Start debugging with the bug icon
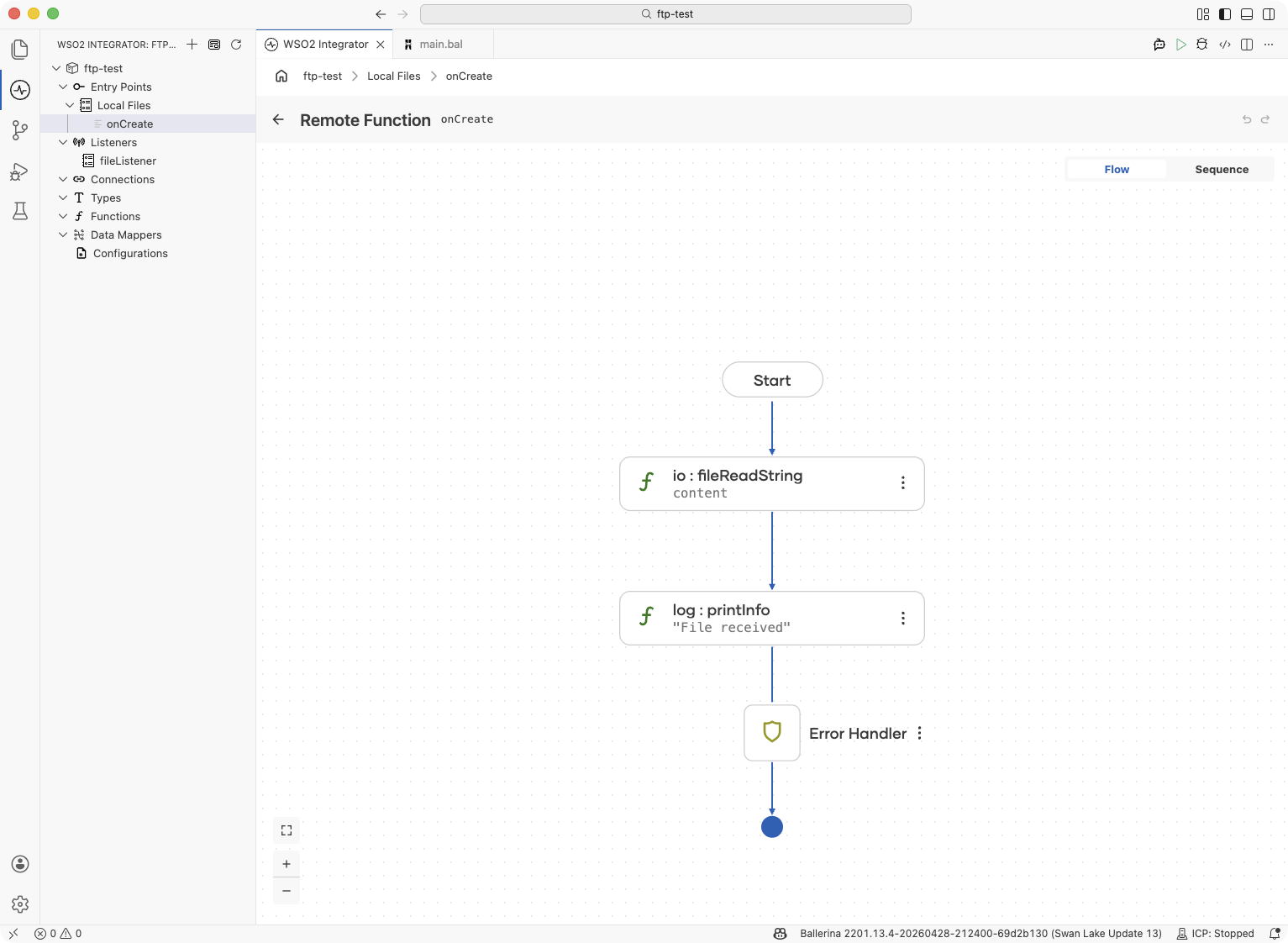Image resolution: width=1288 pixels, height=943 pixels. (x=1202, y=45)
